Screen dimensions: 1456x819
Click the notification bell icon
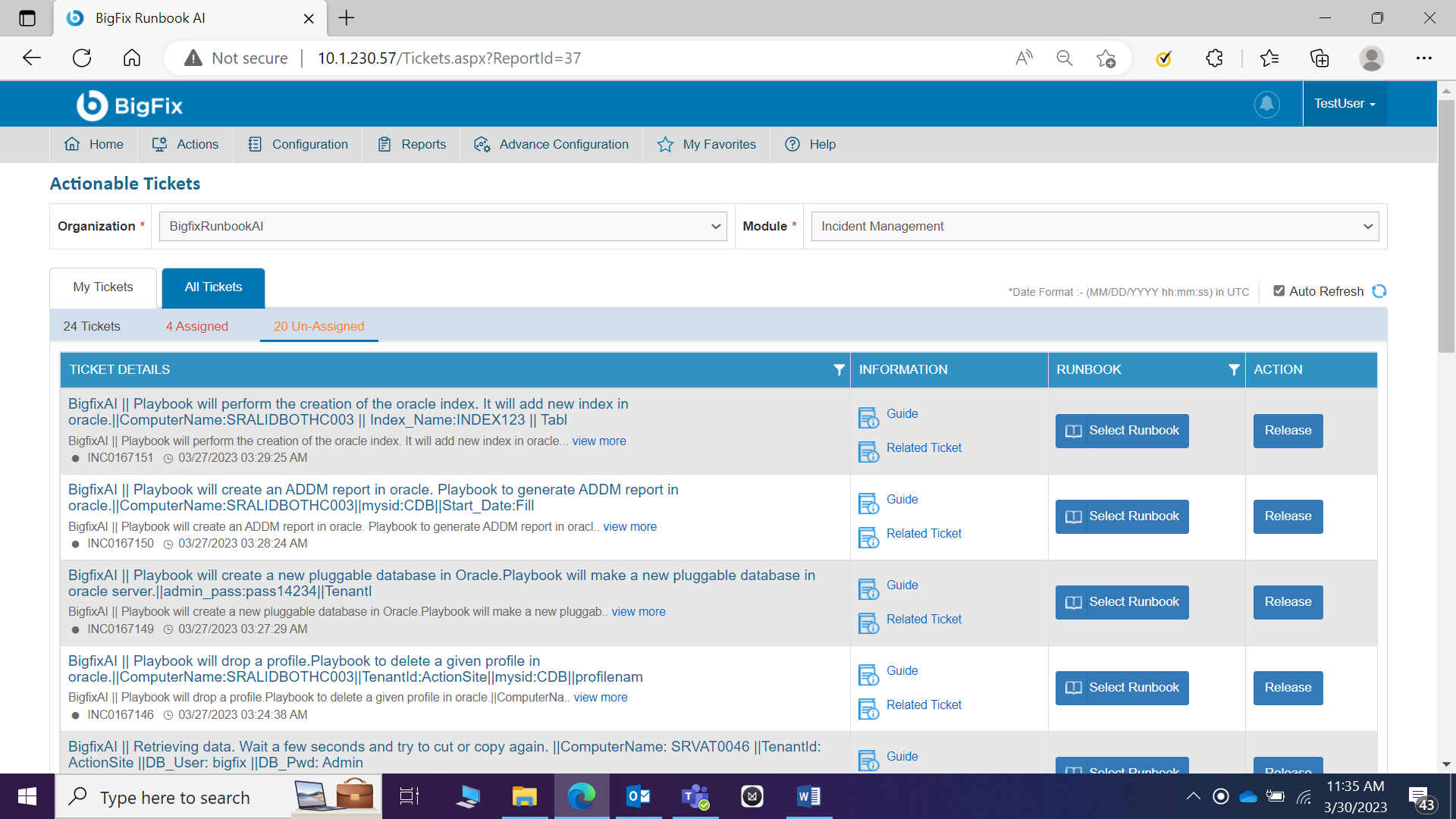[1266, 104]
